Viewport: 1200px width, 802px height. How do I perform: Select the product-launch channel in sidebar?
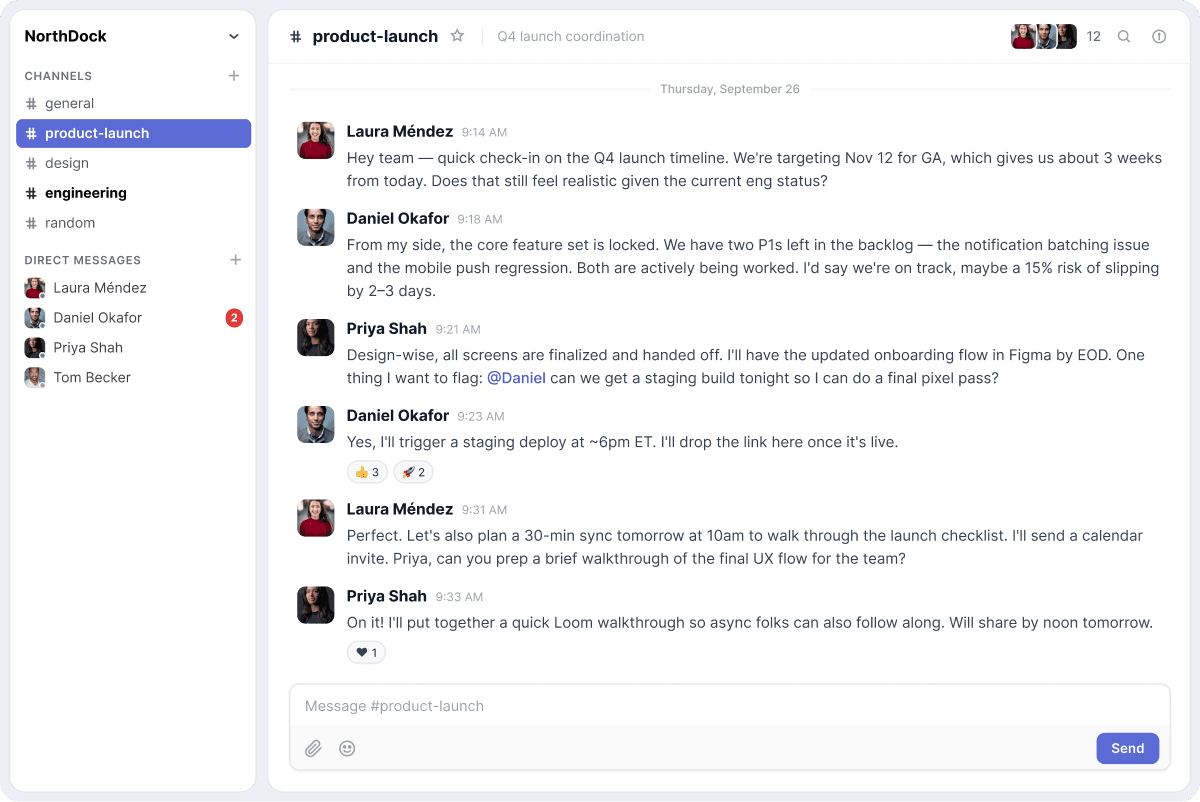(133, 133)
